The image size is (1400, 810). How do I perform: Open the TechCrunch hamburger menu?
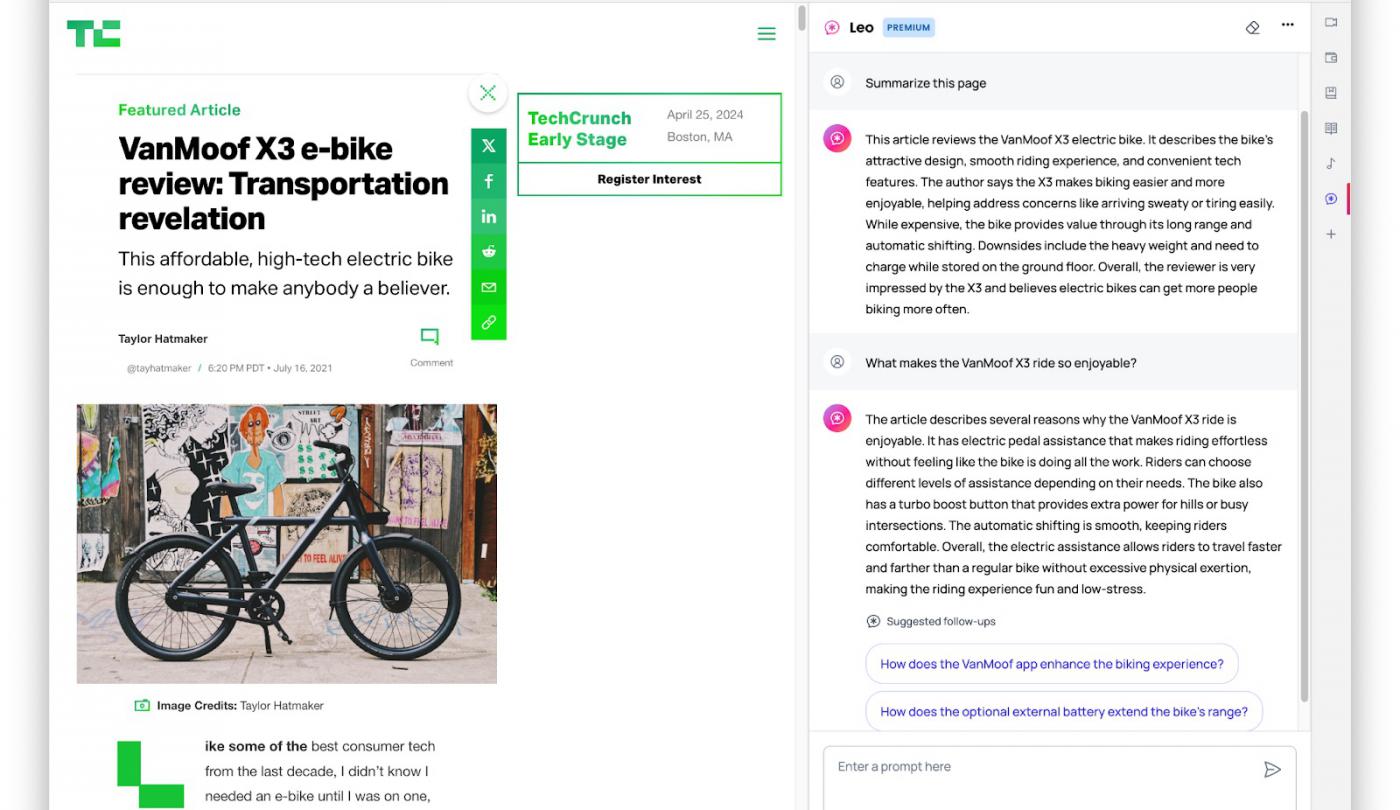coord(767,34)
